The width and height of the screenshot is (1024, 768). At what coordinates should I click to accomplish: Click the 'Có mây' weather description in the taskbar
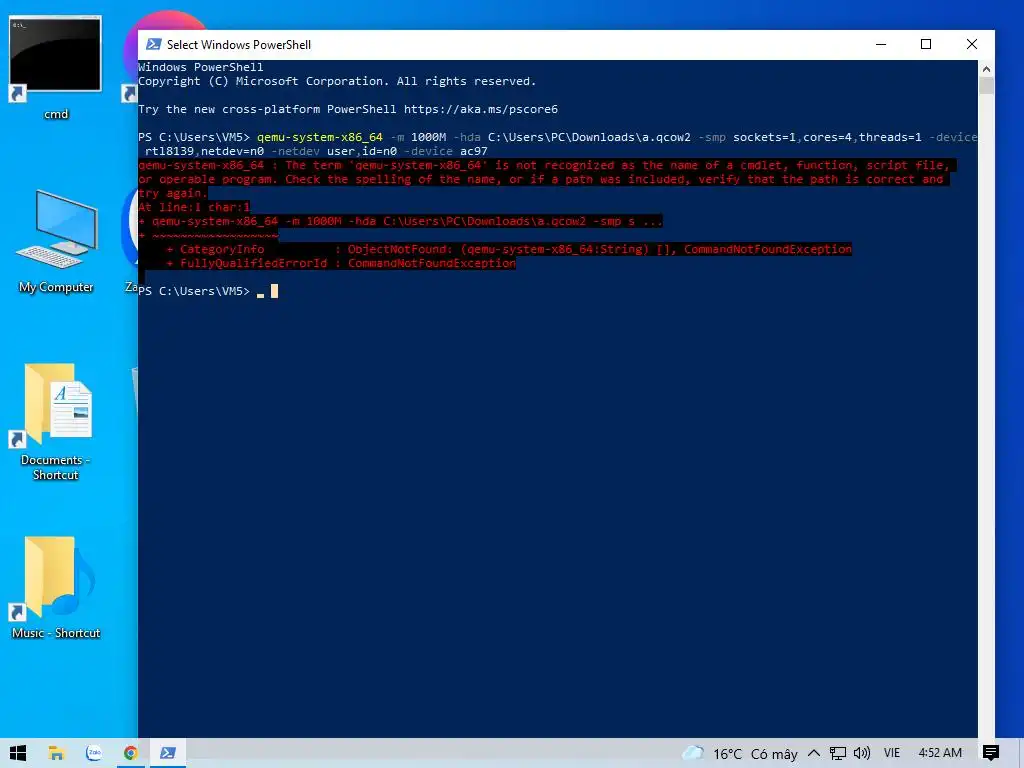[x=775, y=754]
